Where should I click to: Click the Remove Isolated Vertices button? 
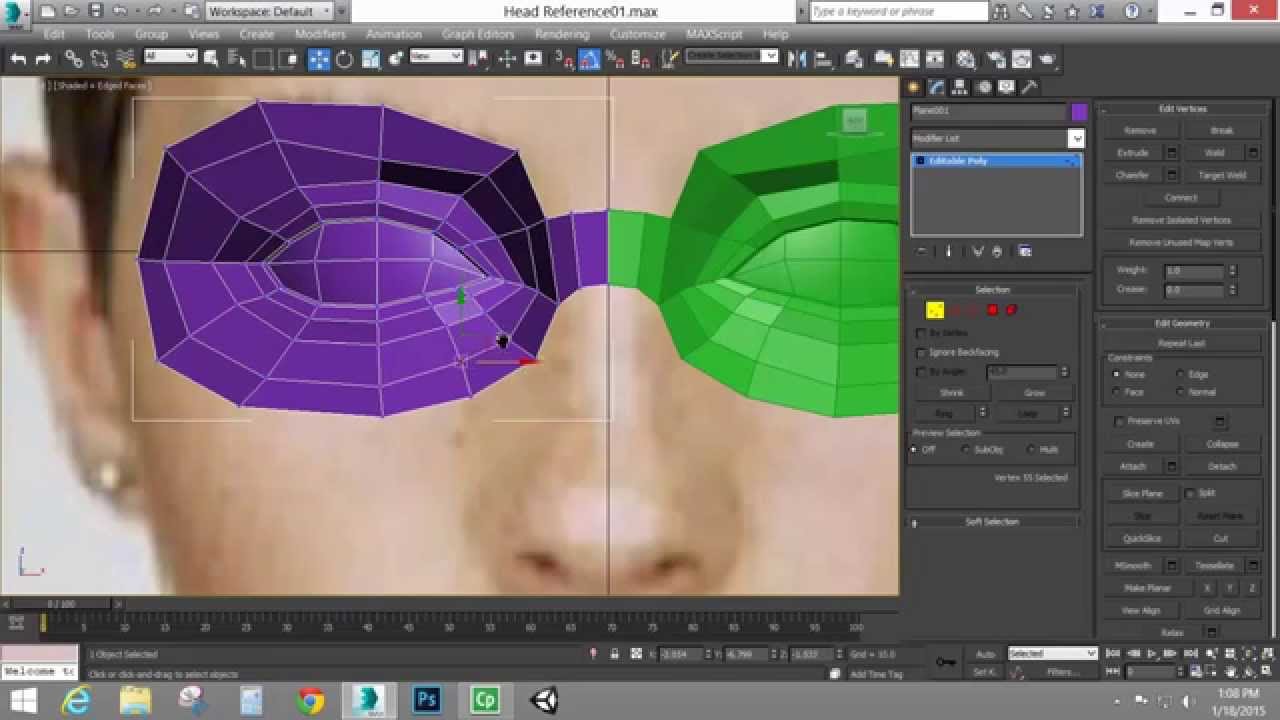coord(1180,220)
